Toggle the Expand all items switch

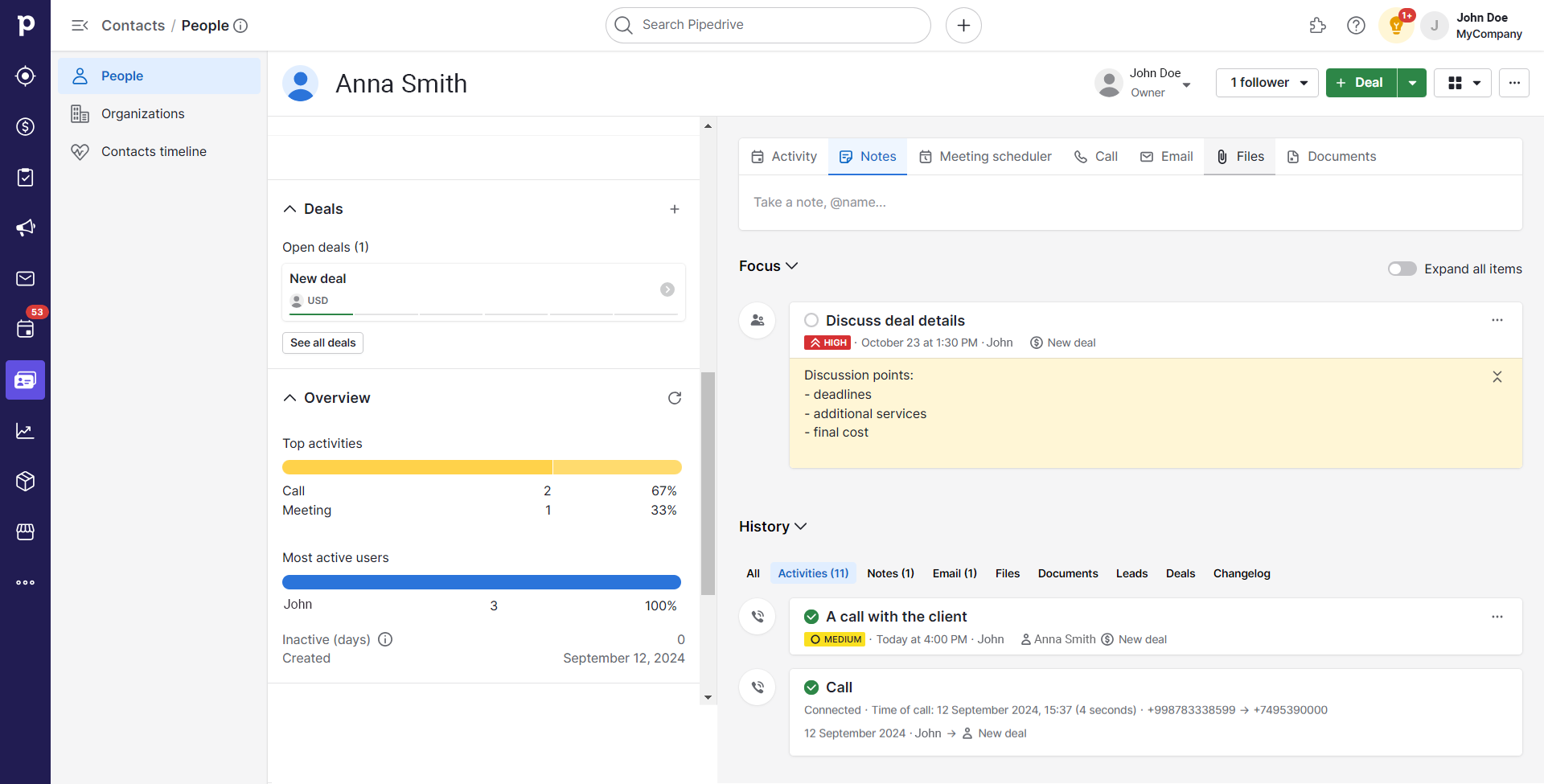click(1402, 269)
